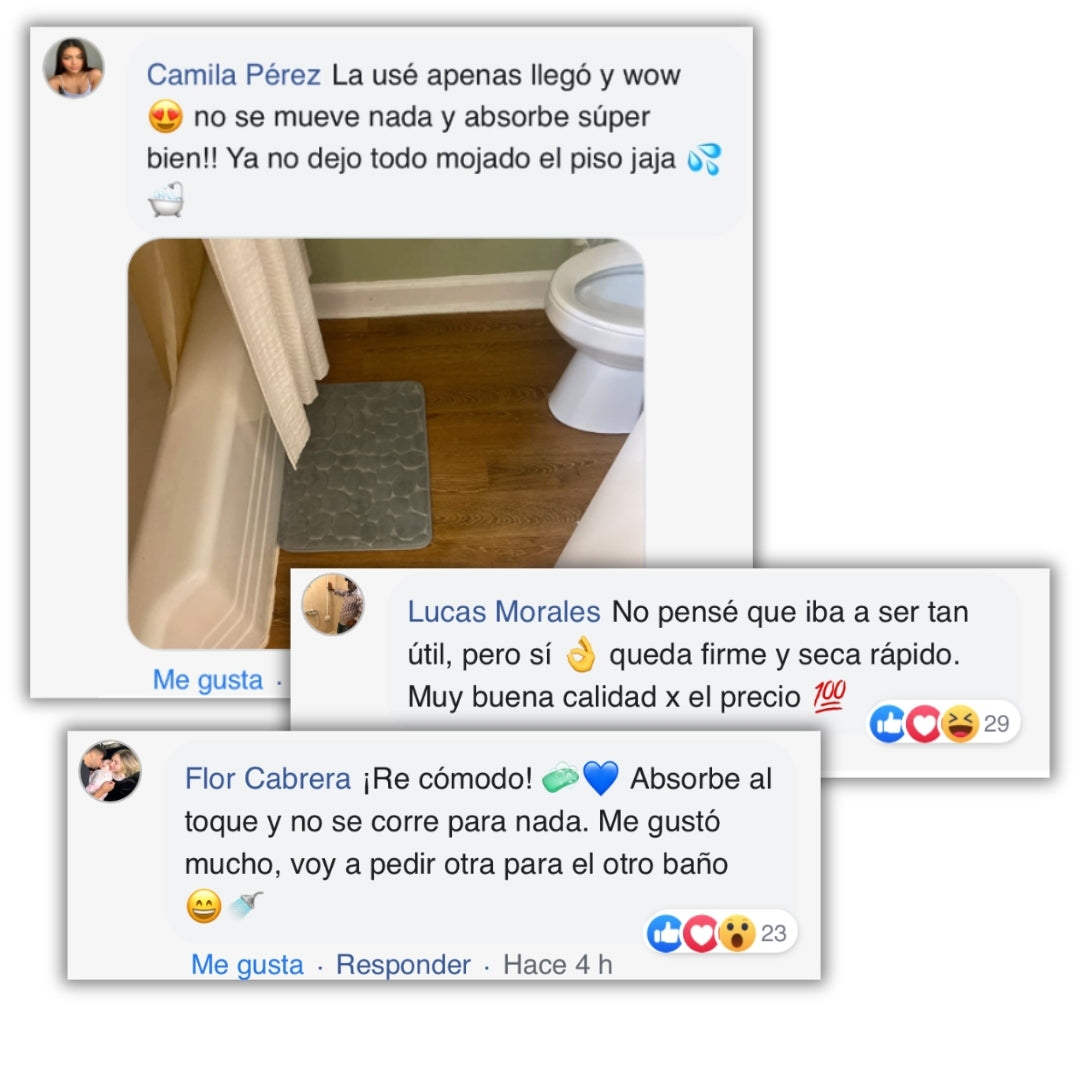This screenshot has height=1065, width=1080.
Task: Click the Flor Cabrera name link
Action: coord(267,779)
